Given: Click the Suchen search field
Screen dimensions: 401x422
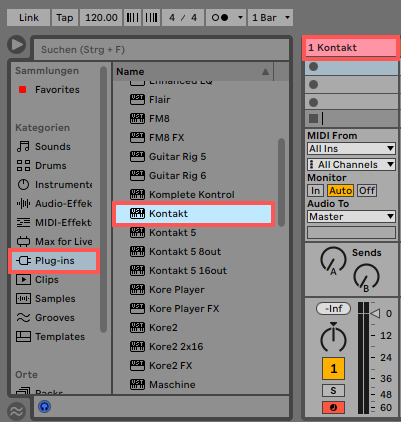Looking at the screenshot, I should (x=161, y=50).
